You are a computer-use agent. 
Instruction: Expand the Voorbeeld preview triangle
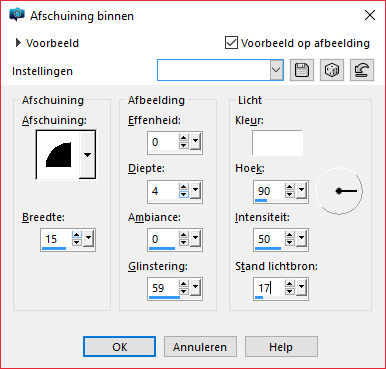(18, 43)
